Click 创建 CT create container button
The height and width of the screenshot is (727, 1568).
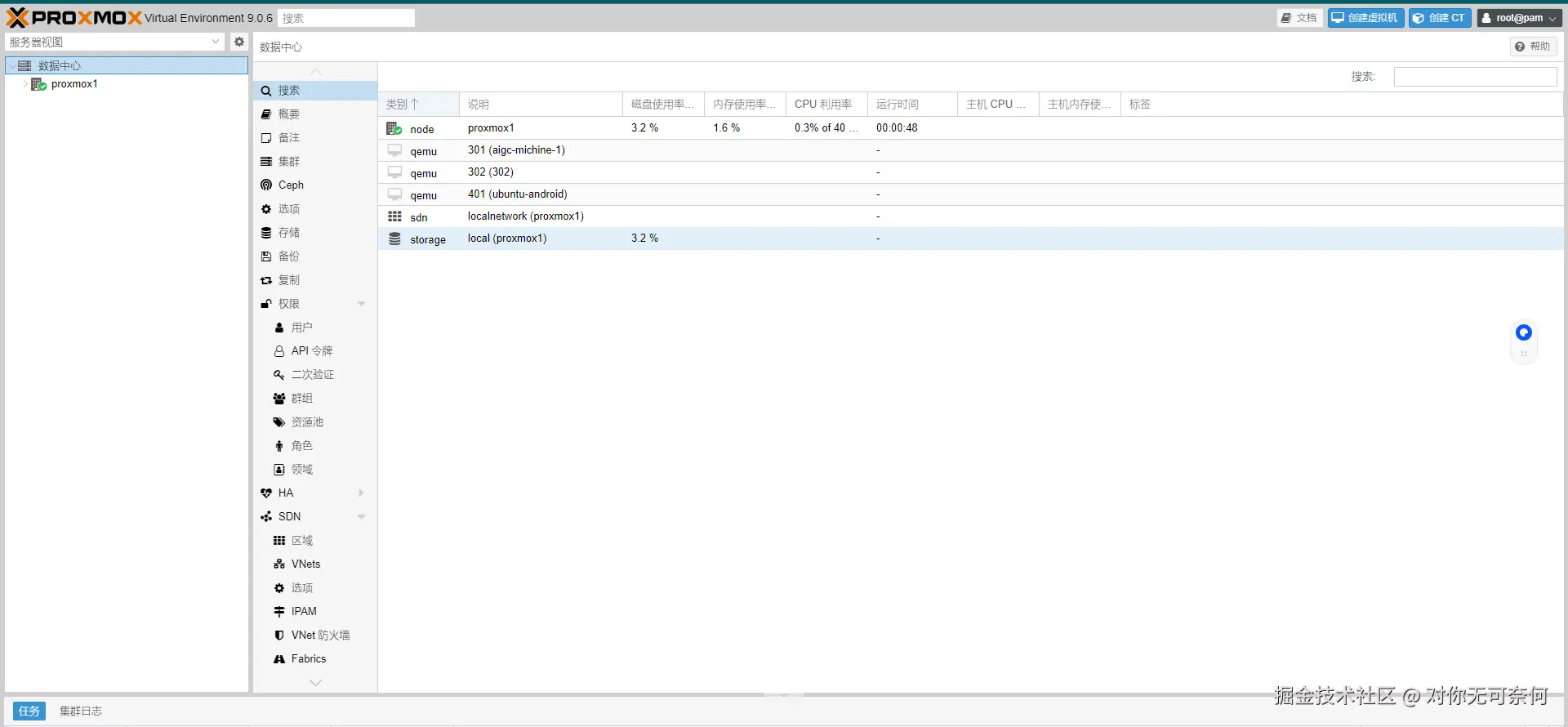1440,18
